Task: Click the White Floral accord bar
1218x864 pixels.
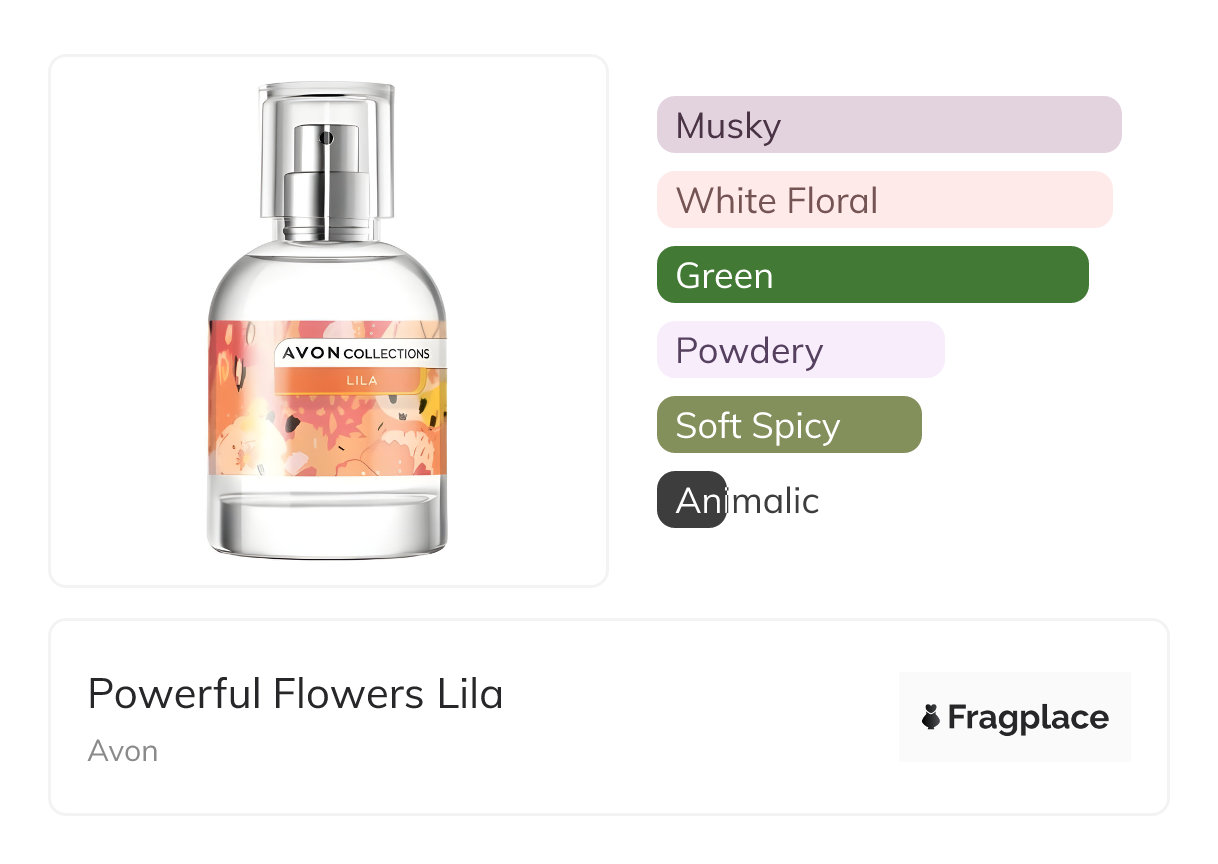Action: (884, 200)
